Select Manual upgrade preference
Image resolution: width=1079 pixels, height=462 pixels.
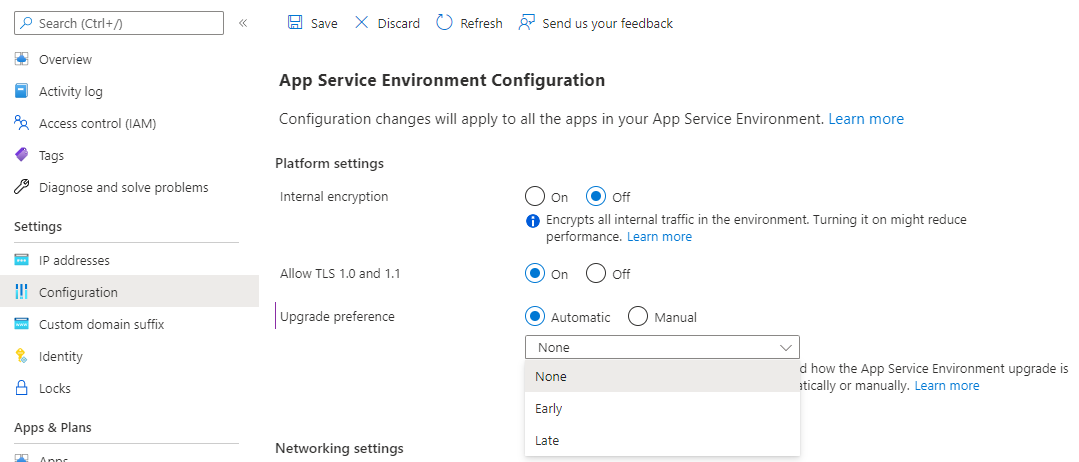638,317
